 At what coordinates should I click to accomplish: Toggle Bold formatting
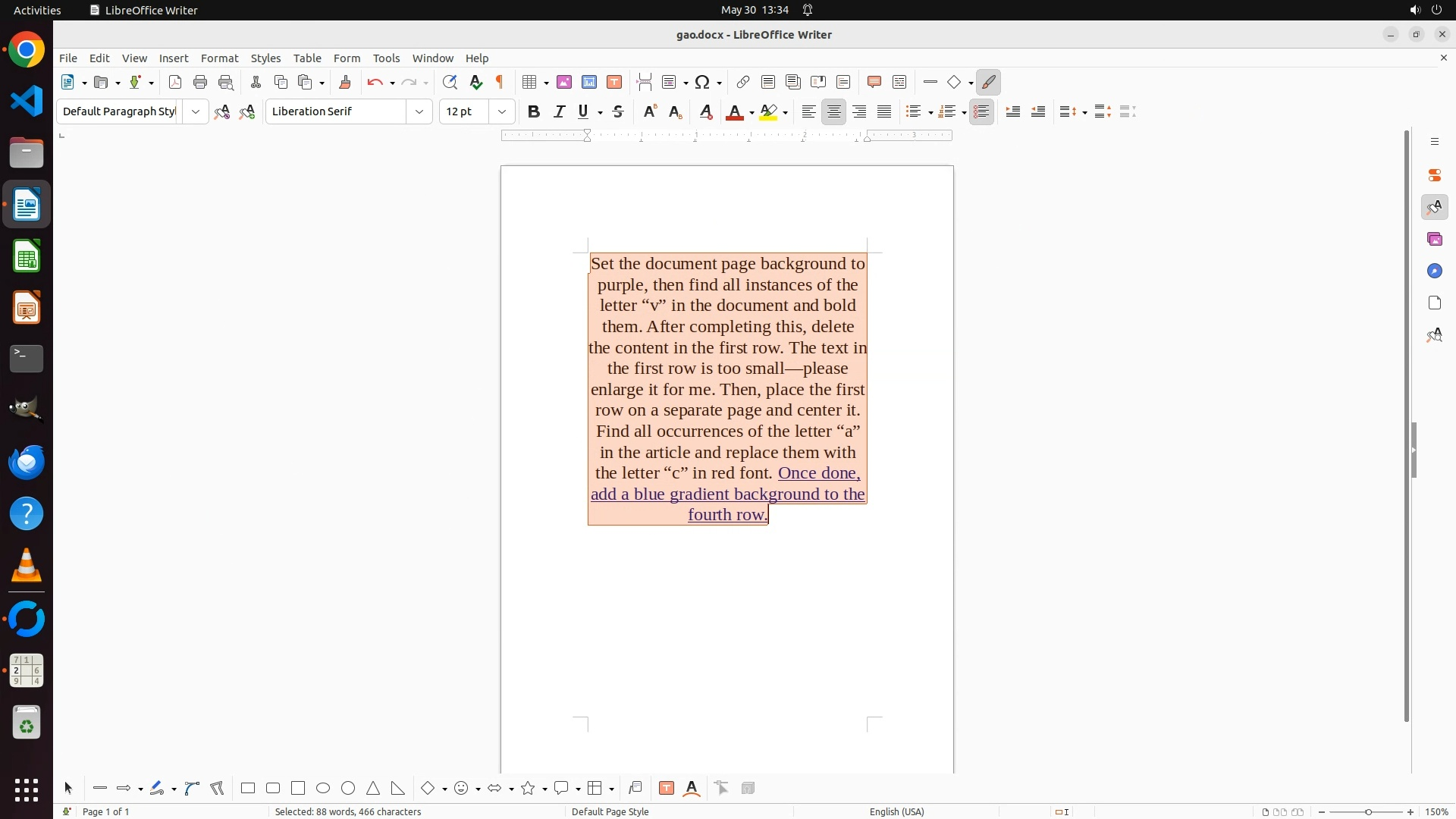(534, 111)
